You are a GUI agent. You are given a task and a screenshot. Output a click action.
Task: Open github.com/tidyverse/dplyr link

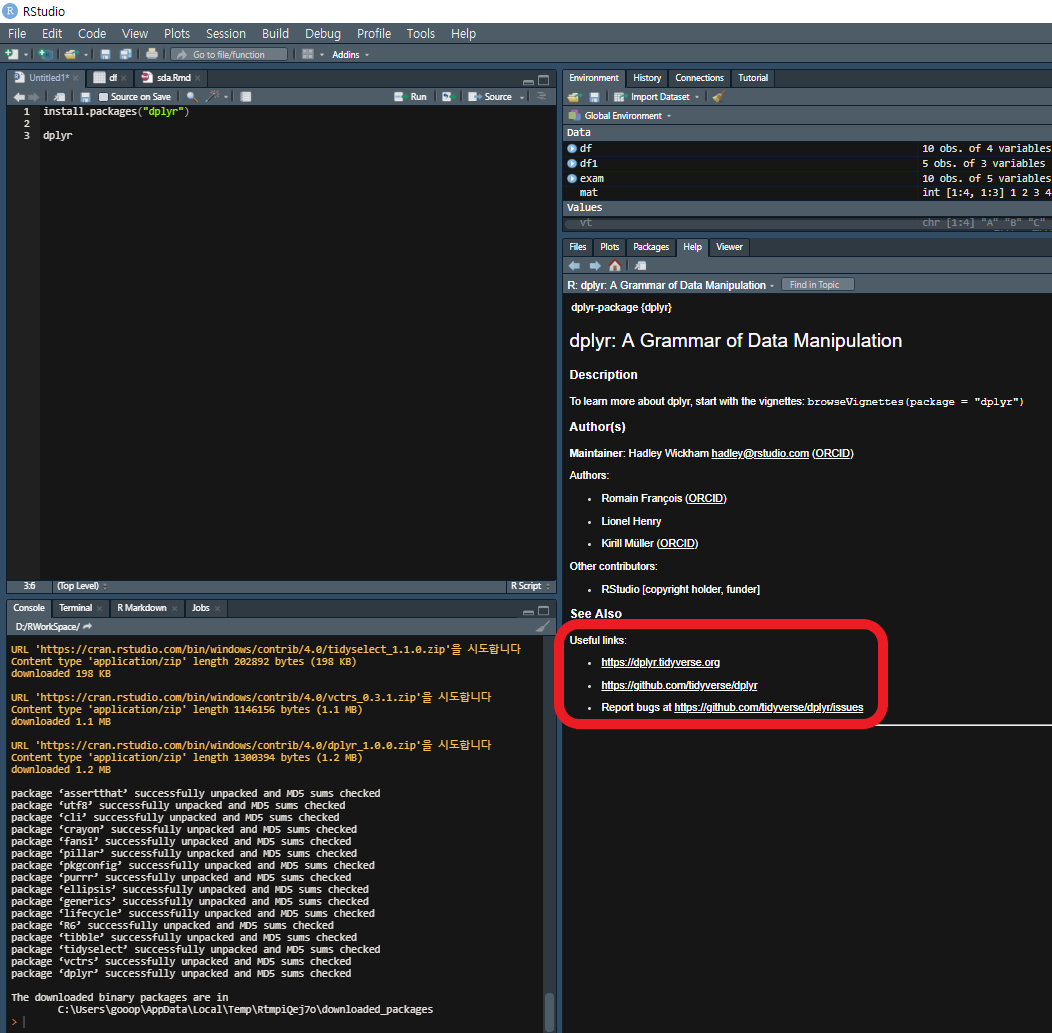(x=679, y=686)
